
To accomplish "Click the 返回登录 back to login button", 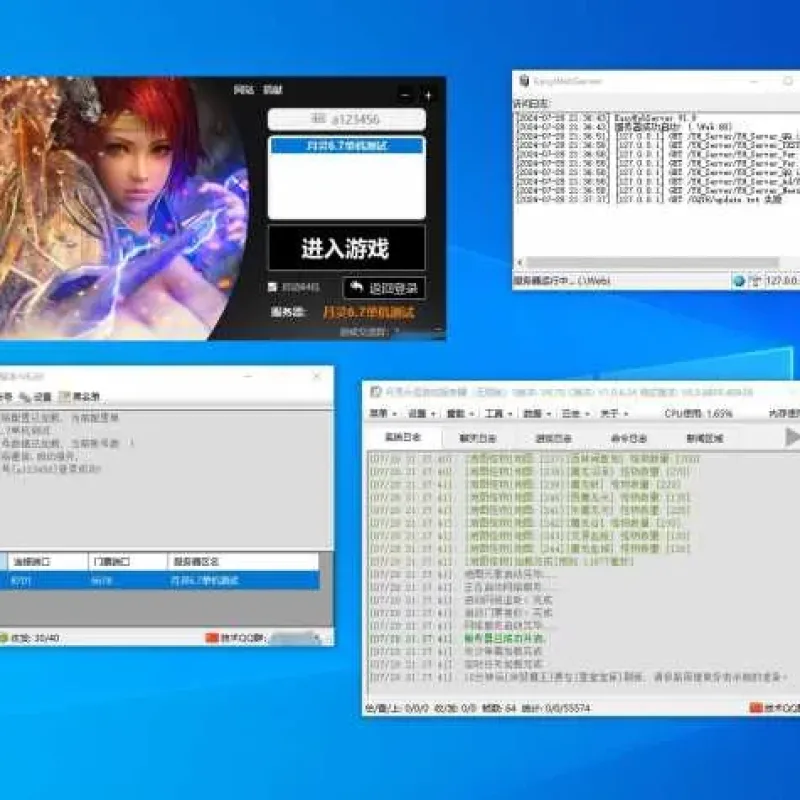I will pos(384,288).
